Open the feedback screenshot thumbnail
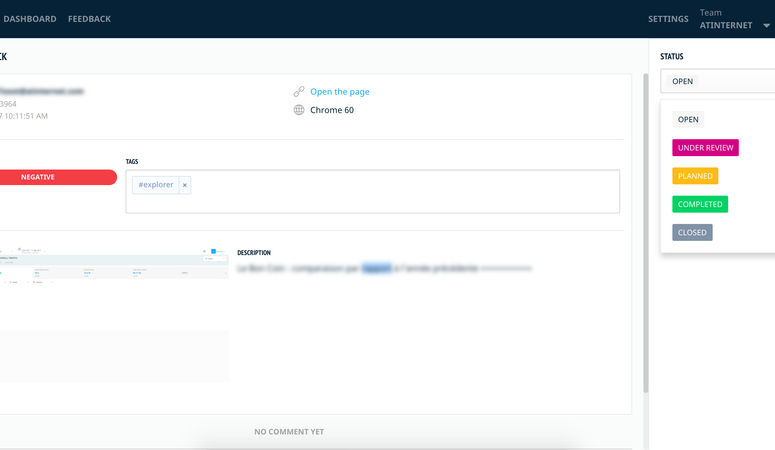This screenshot has height=450, width=775. point(114,314)
